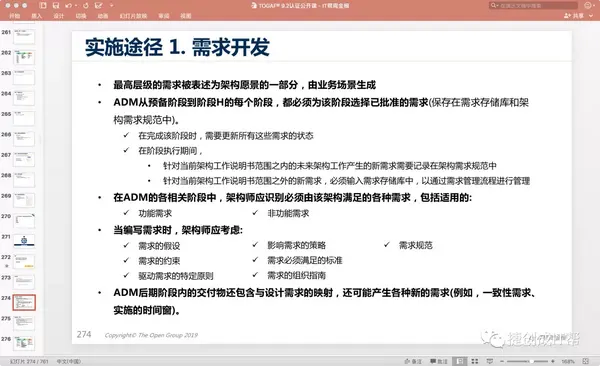Click the item 功能需求 on the slide
Viewport: 600px width, 366px height.
(155, 214)
